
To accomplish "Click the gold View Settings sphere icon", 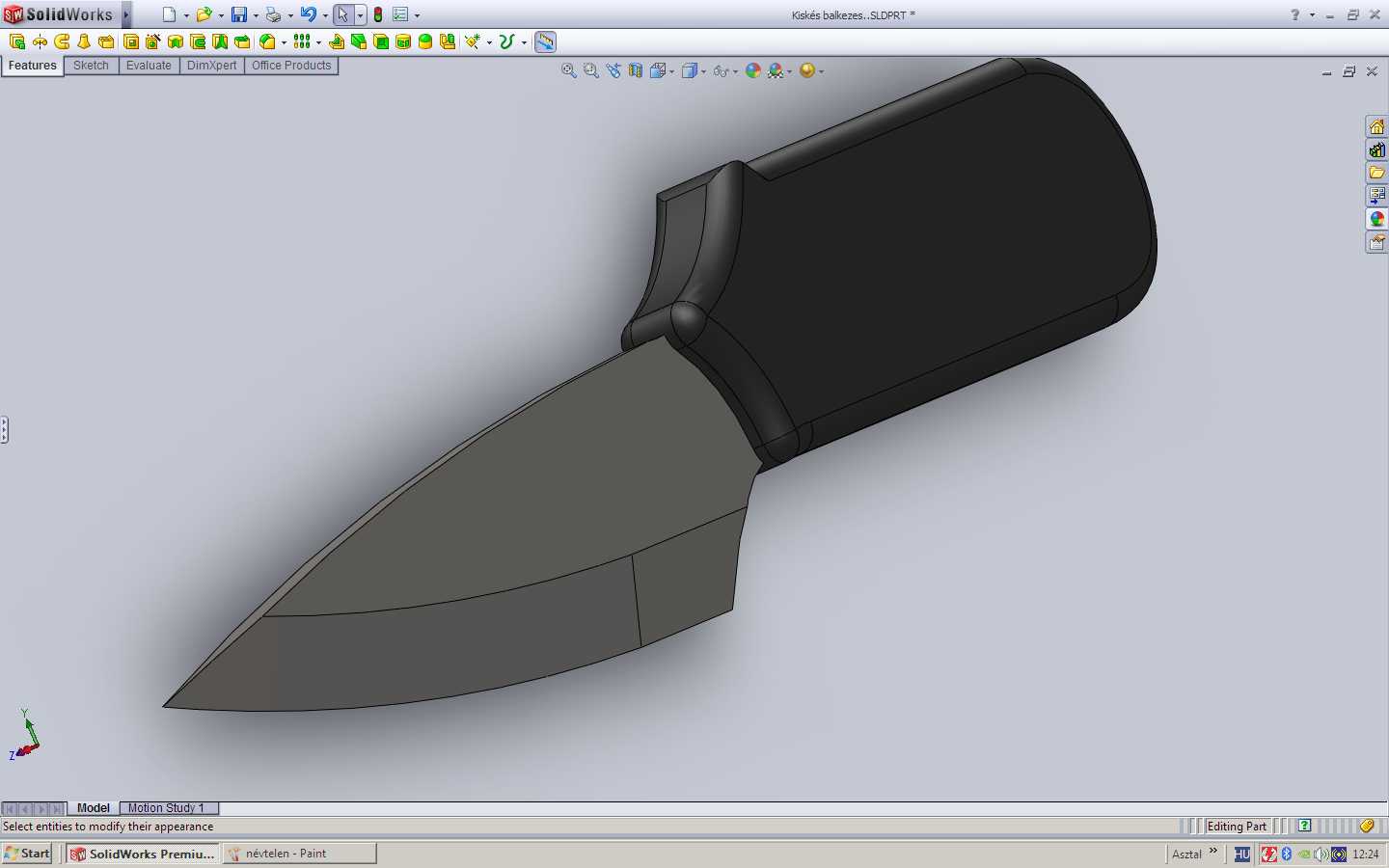I will pos(807,70).
